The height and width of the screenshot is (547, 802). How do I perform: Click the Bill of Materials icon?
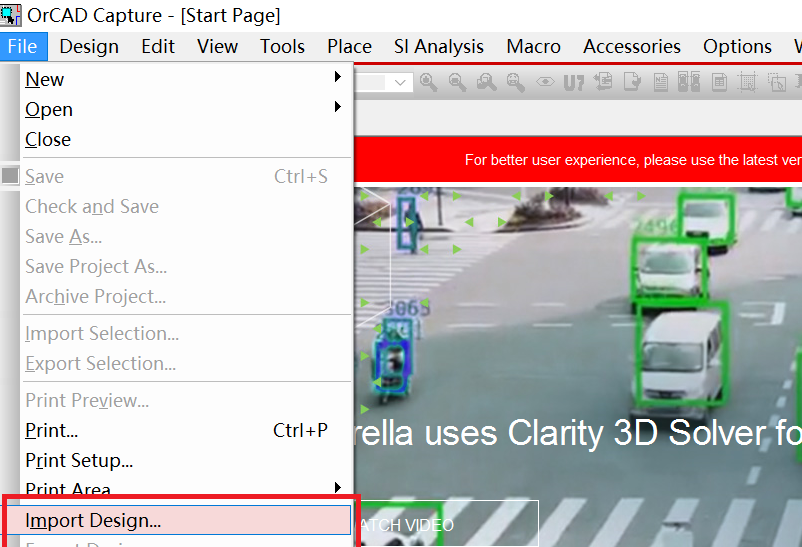click(x=720, y=82)
